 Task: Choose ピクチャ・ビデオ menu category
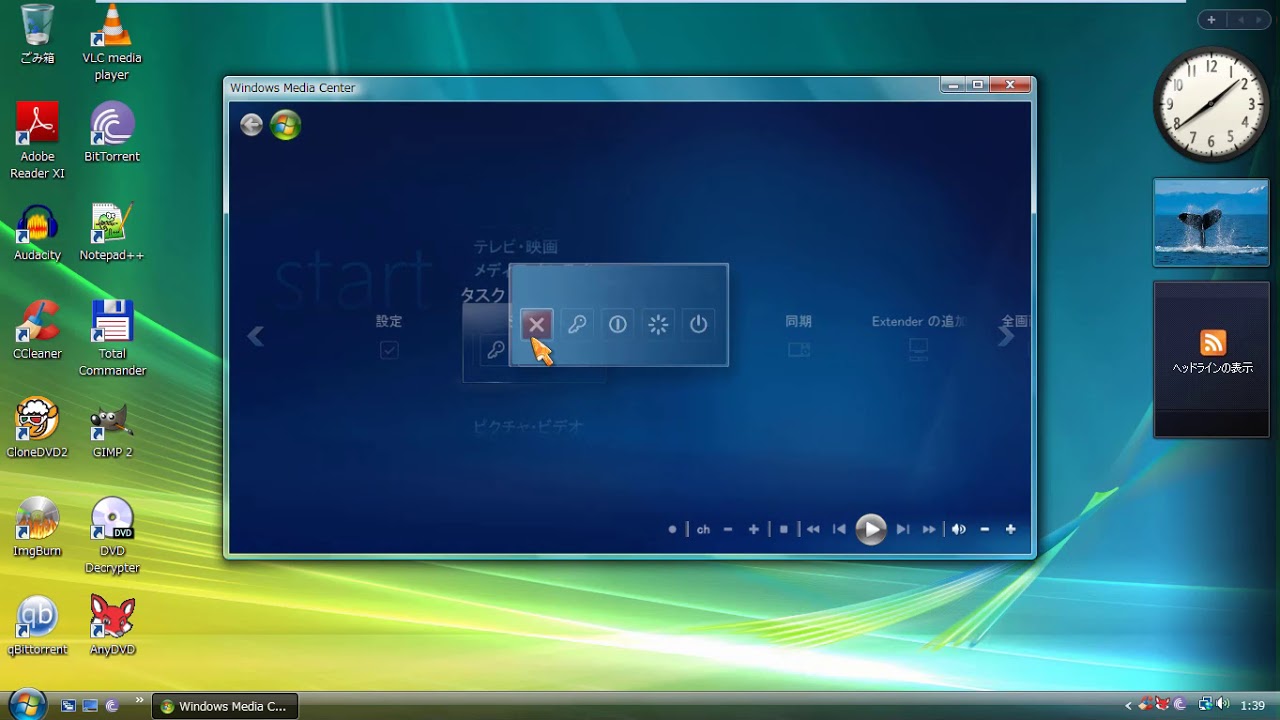(528, 426)
